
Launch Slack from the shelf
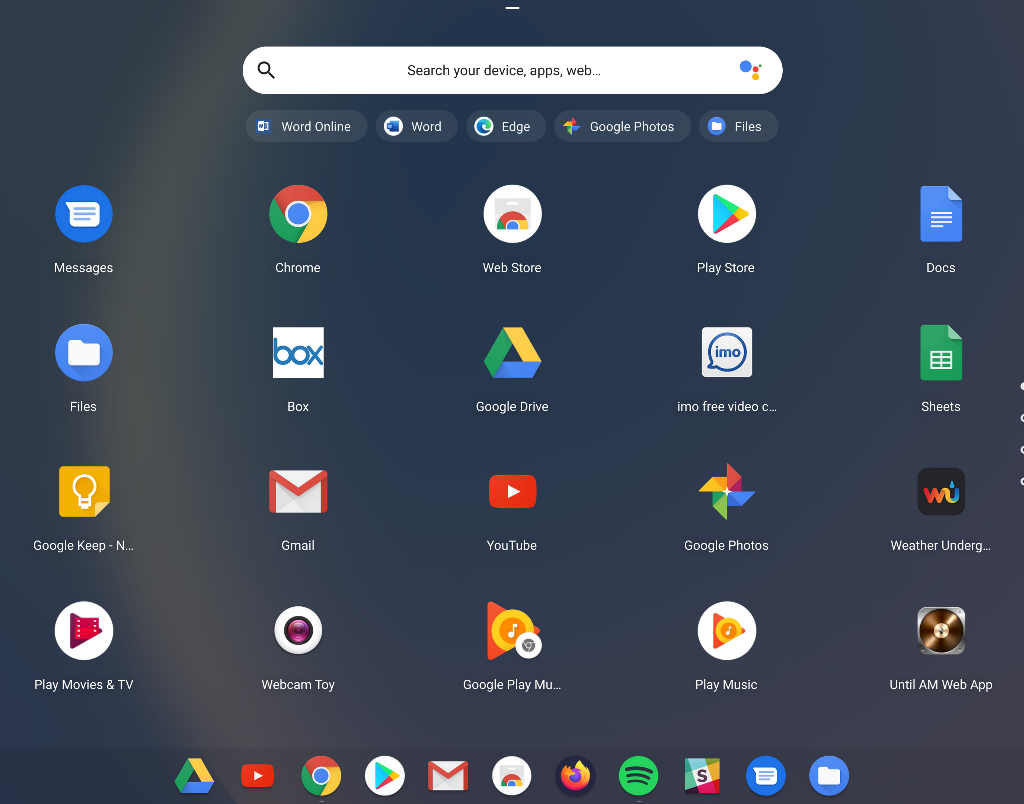[x=702, y=776]
